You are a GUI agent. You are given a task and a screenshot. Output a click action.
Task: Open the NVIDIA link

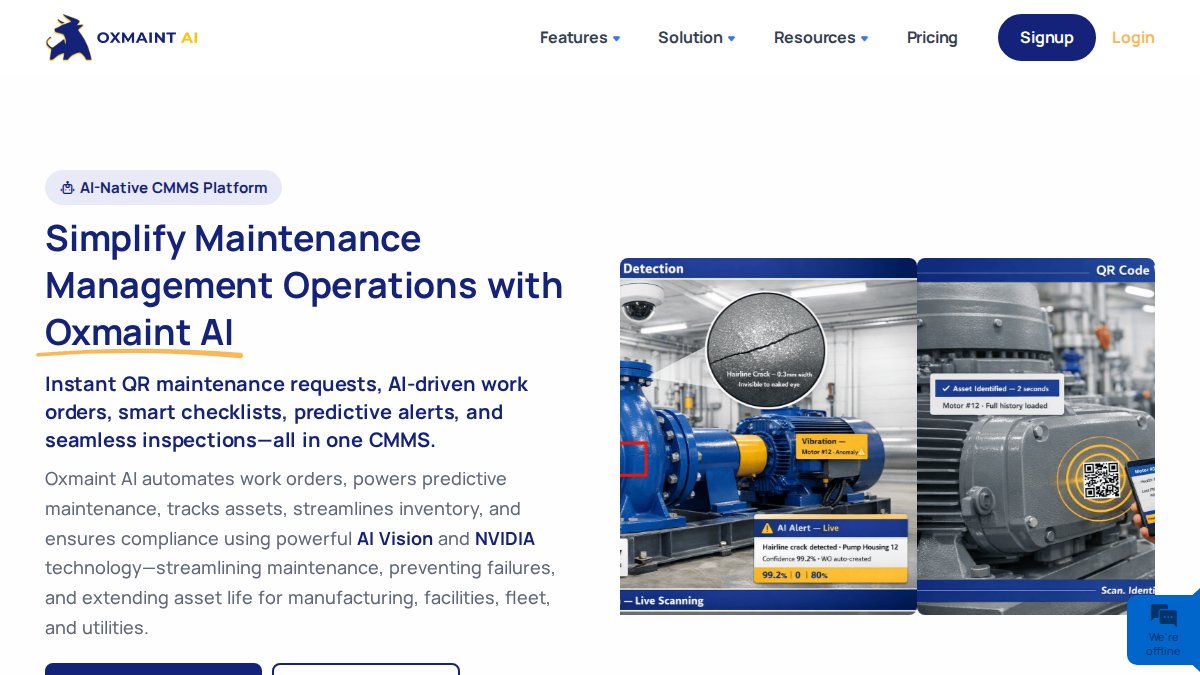pos(505,539)
